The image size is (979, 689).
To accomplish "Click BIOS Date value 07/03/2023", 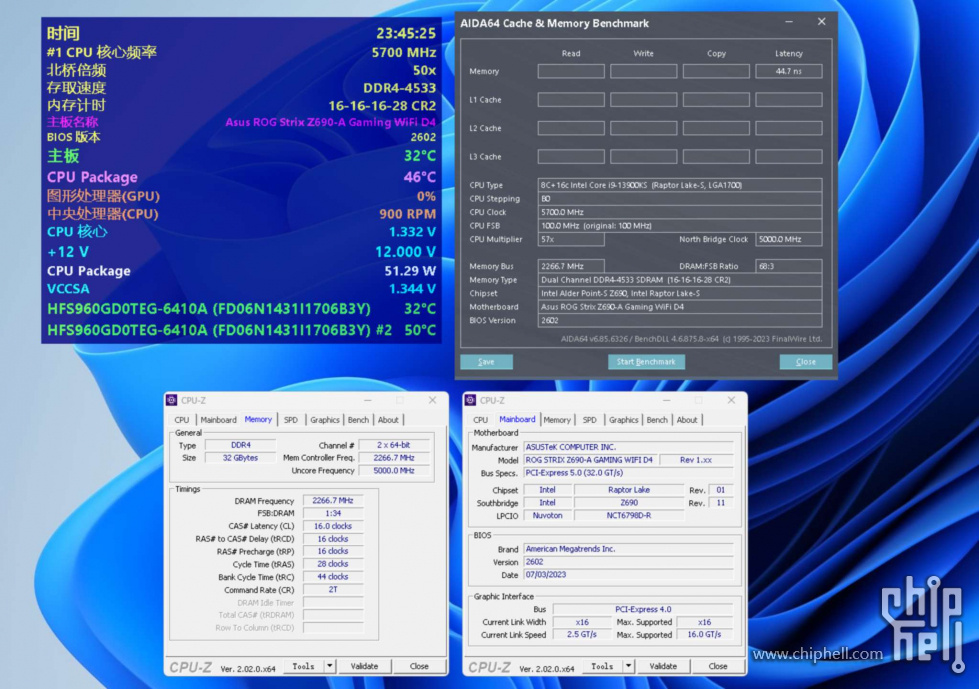I will coord(628,575).
